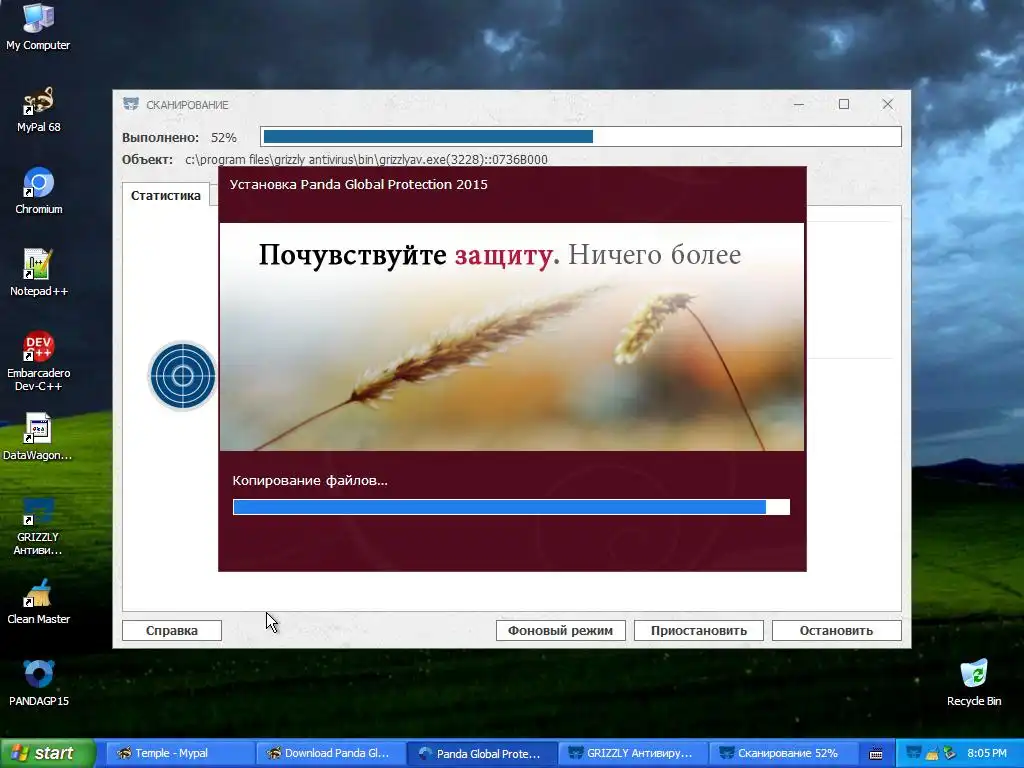The height and width of the screenshot is (768, 1024).
Task: Select the Notepad++ desktop shortcut
Action: coord(38,273)
